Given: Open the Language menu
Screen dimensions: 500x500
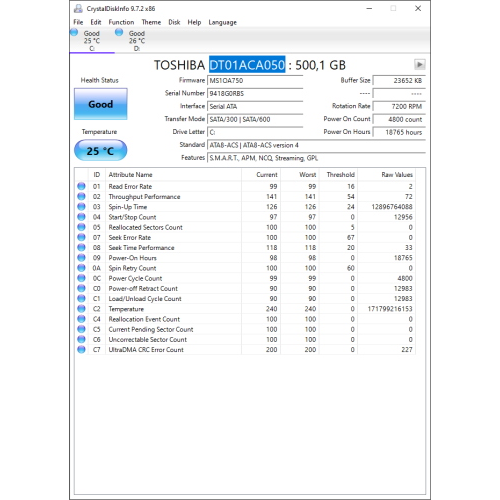Looking at the screenshot, I should pyautogui.click(x=223, y=22).
